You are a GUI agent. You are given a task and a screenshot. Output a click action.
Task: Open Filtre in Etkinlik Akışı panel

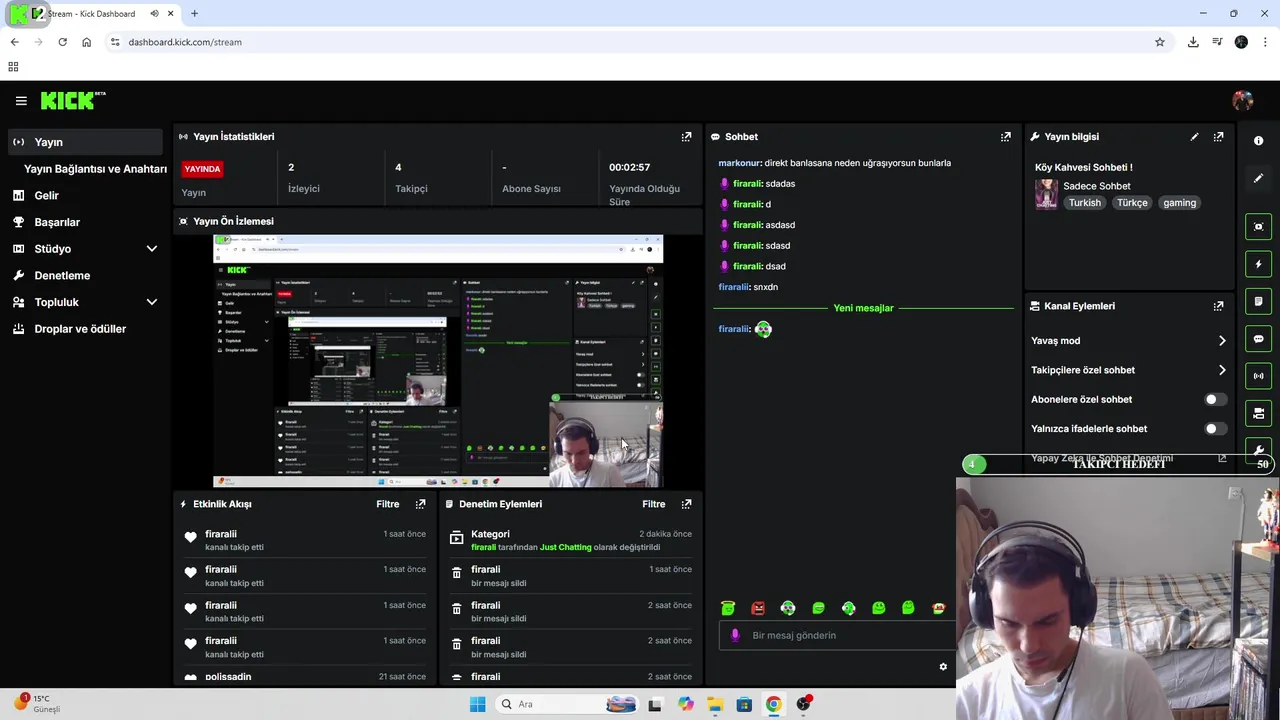388,504
